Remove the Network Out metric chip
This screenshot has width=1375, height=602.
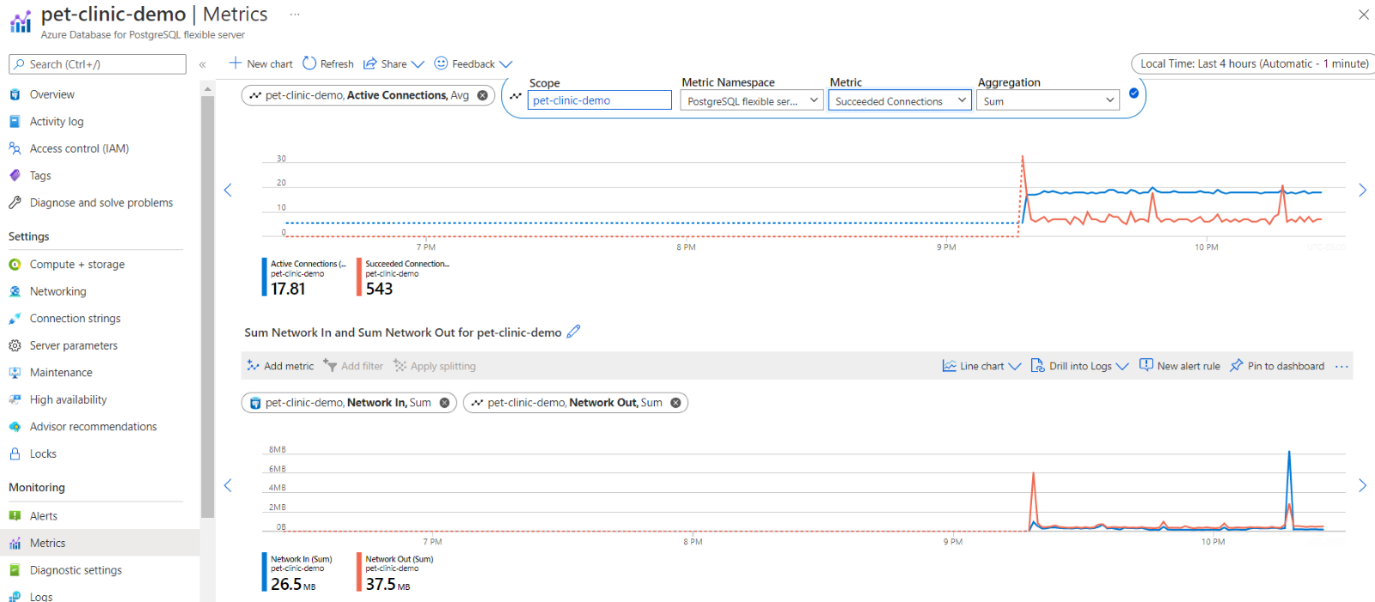tap(676, 403)
